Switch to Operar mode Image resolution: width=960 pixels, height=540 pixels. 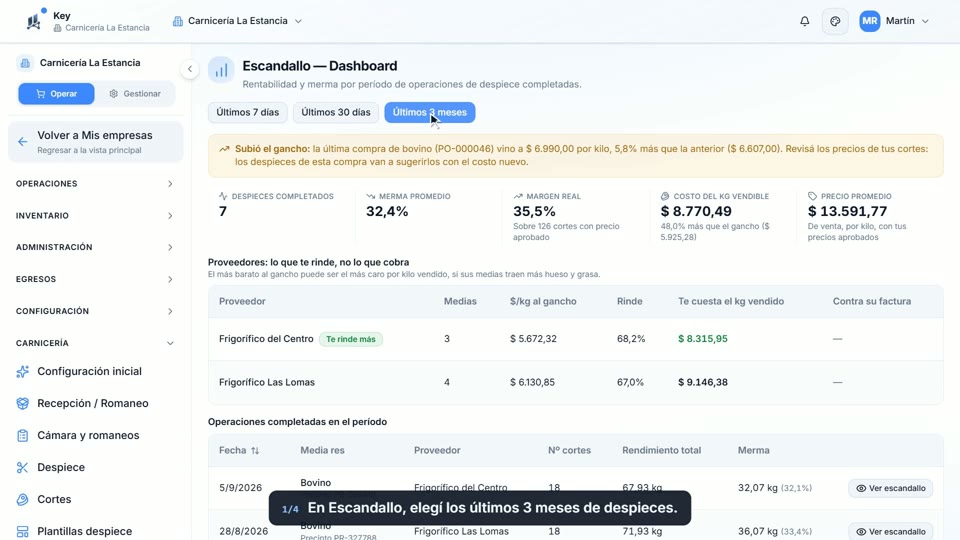(56, 94)
